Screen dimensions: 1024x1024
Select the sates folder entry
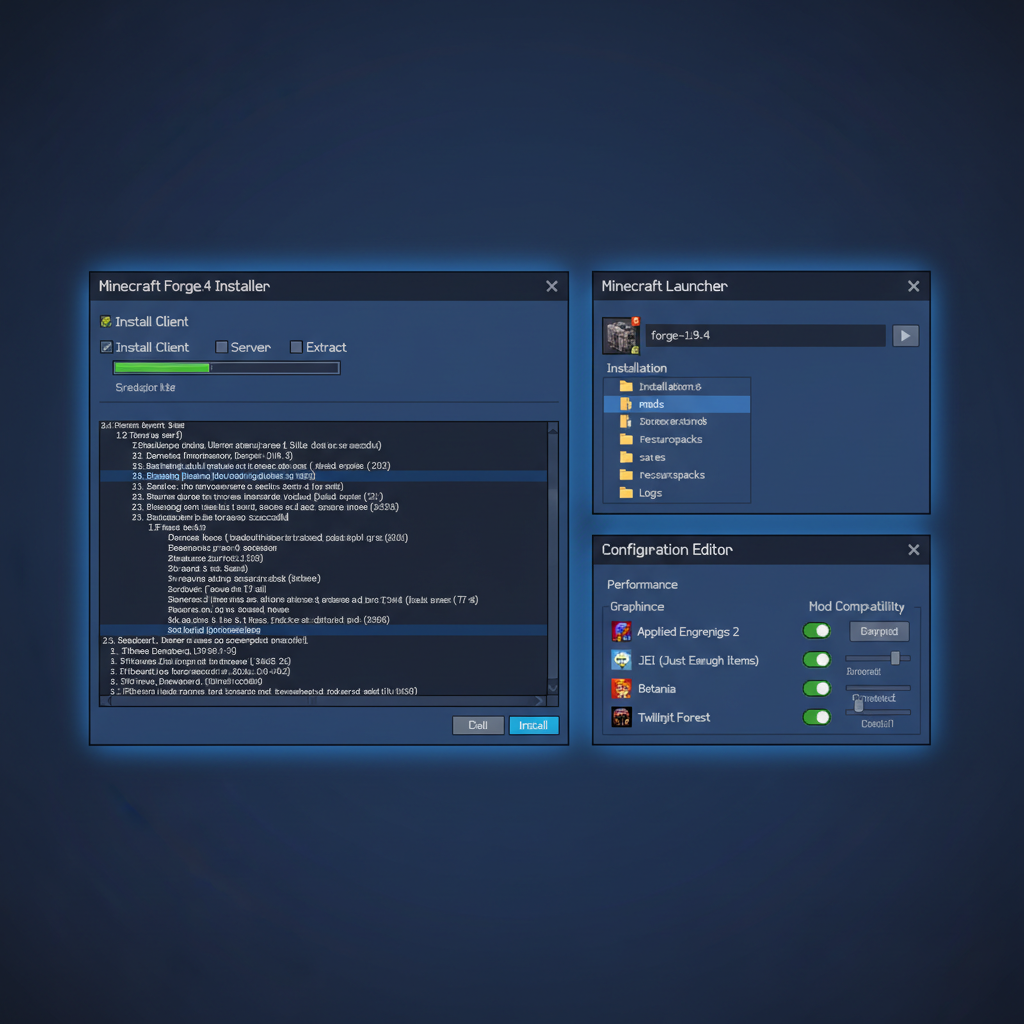(677, 457)
